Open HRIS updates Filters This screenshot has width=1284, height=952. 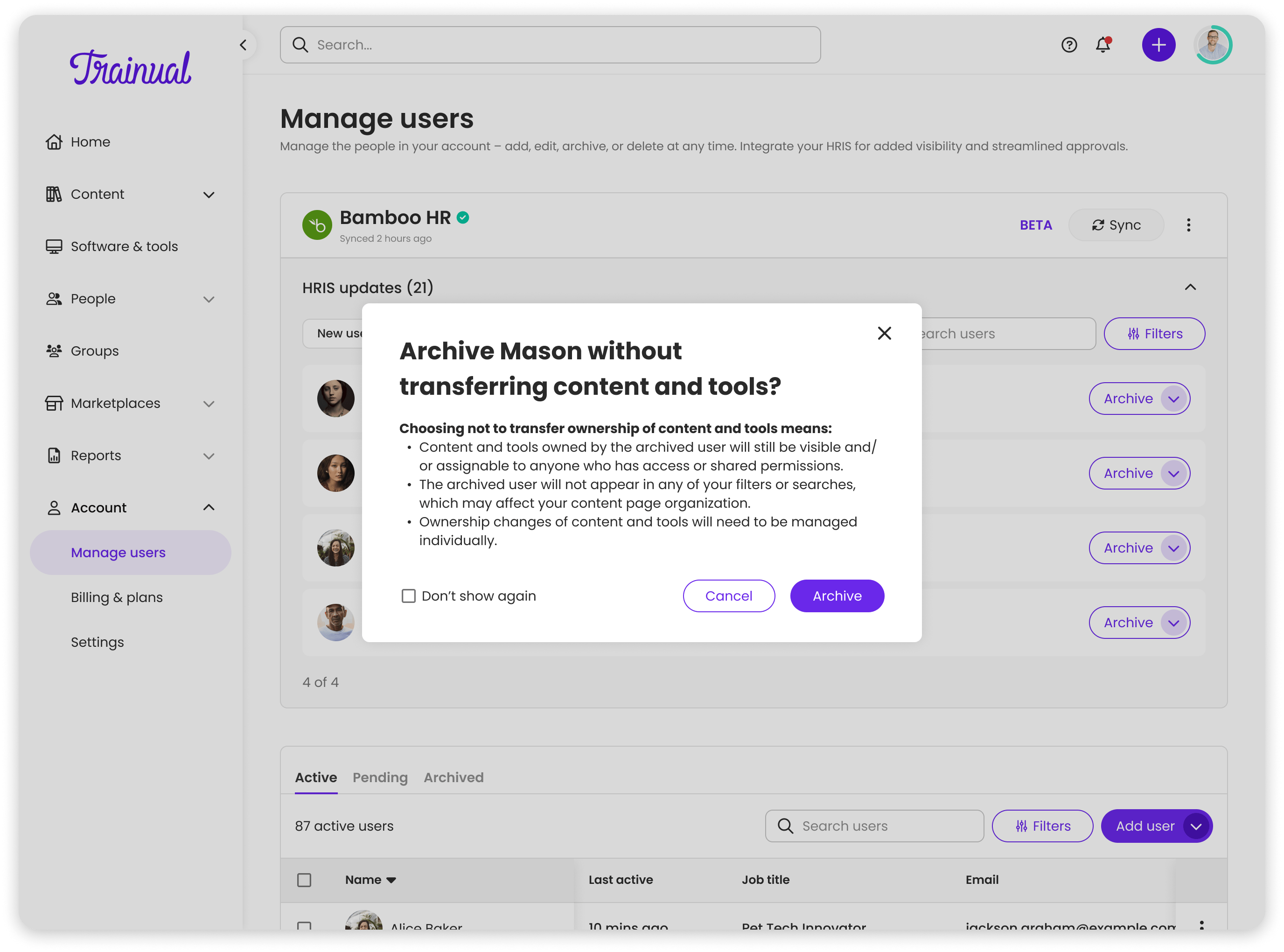tap(1154, 333)
